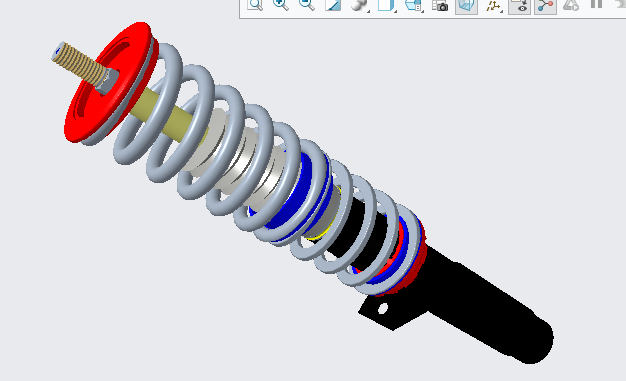Click the Repaint screen icon
The height and width of the screenshot is (381, 626).
point(333,5)
